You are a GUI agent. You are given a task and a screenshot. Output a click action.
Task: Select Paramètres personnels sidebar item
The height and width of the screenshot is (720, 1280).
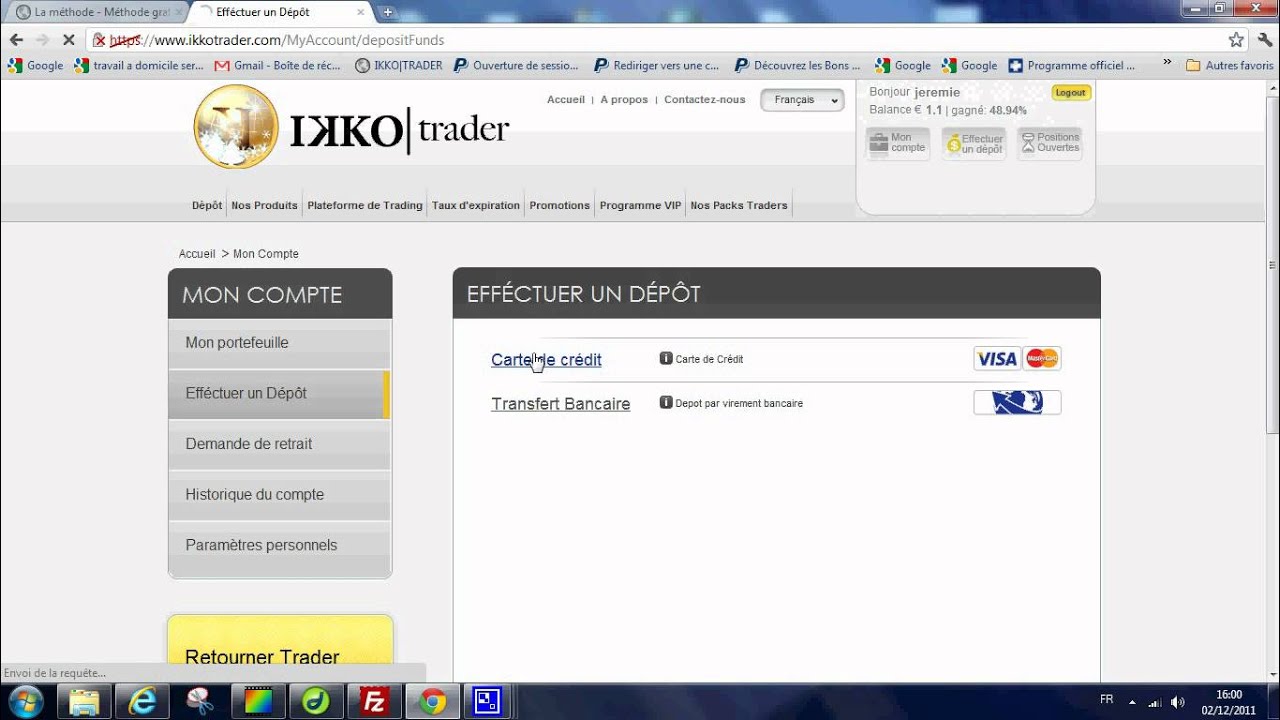pyautogui.click(x=279, y=546)
